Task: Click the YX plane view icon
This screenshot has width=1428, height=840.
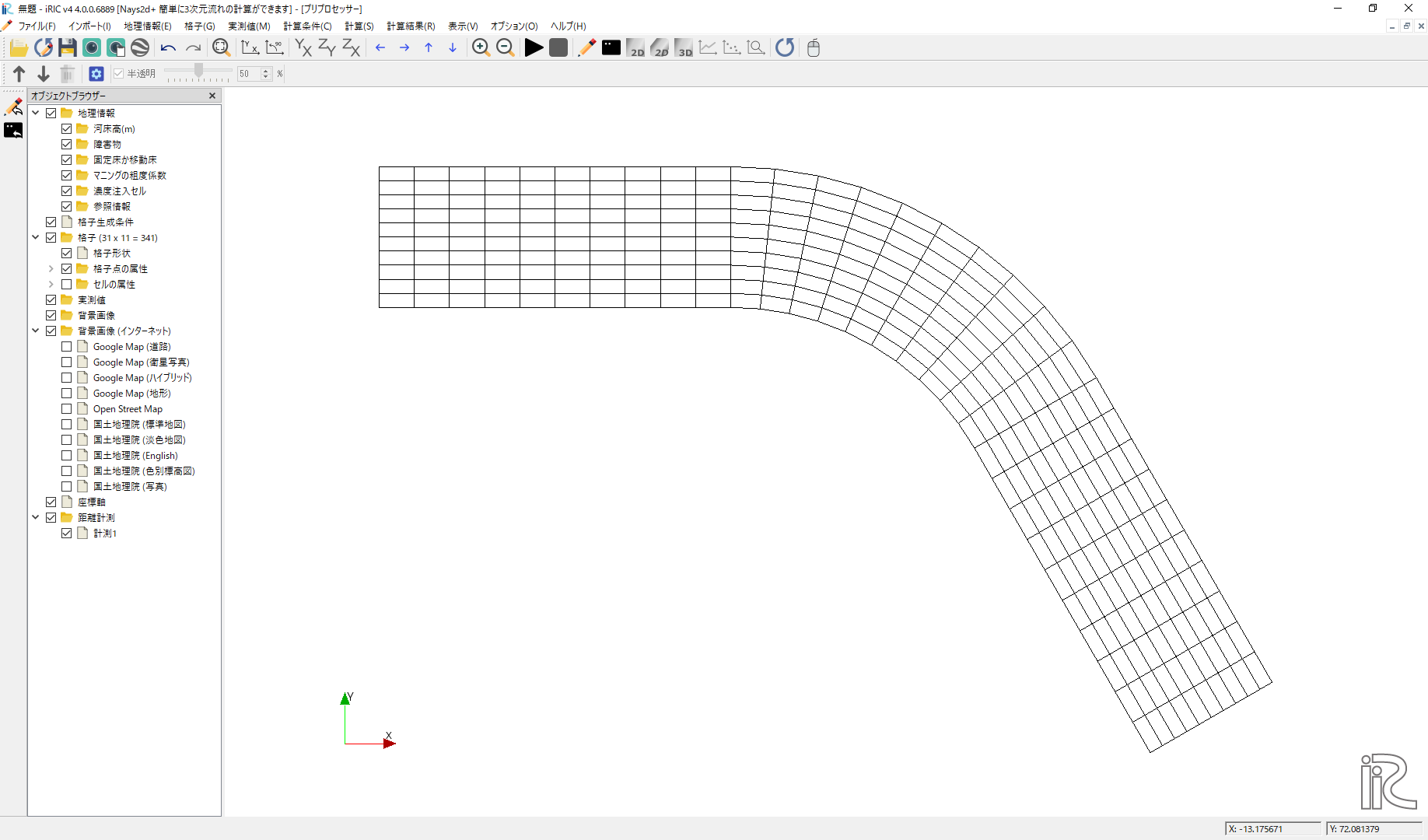Action: coord(303,48)
